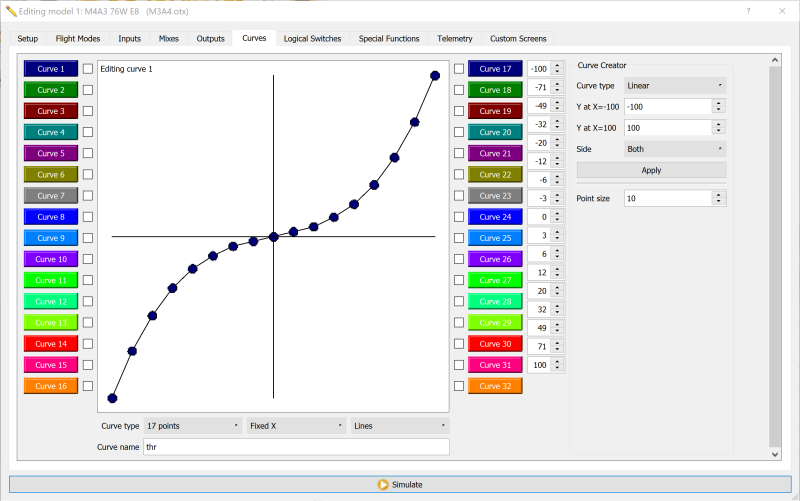This screenshot has width=800, height=501.
Task: Close the model editing window
Action: (782, 11)
